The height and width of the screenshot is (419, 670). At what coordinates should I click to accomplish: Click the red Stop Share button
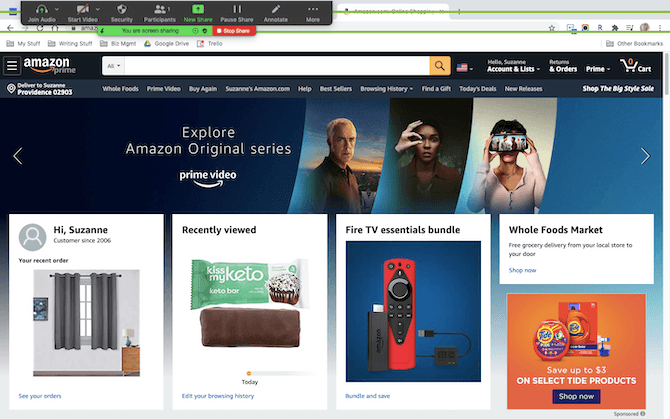234,31
